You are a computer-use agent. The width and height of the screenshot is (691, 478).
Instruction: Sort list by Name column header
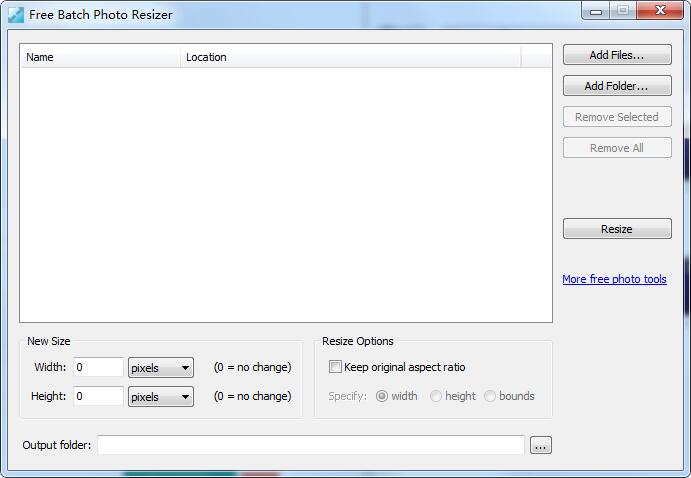[100, 57]
